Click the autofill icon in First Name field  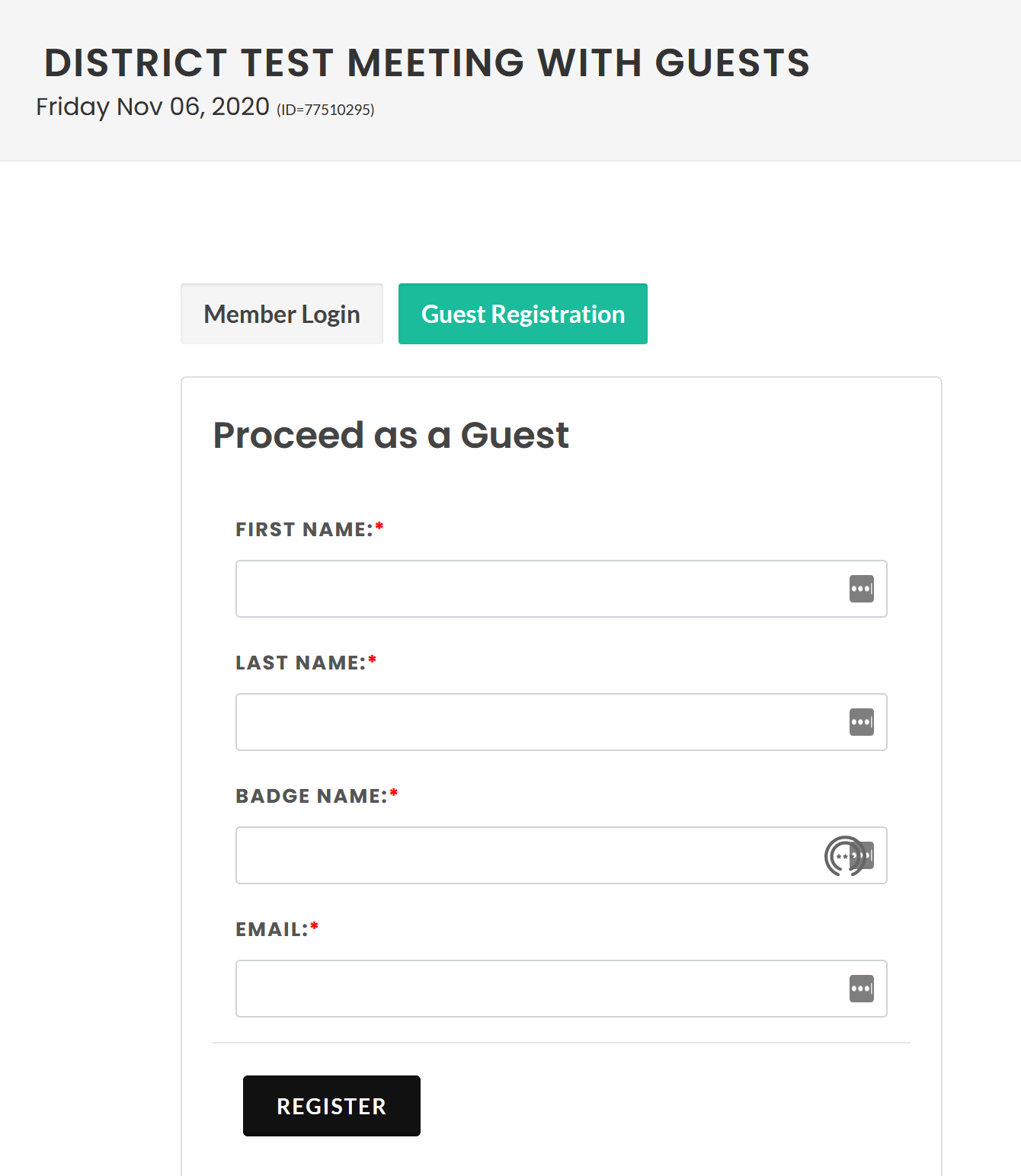click(862, 589)
